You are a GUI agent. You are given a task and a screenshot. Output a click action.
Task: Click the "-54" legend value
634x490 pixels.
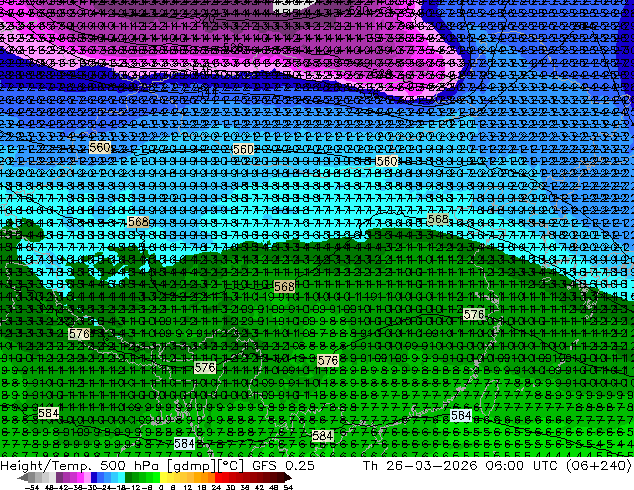coord(32,487)
